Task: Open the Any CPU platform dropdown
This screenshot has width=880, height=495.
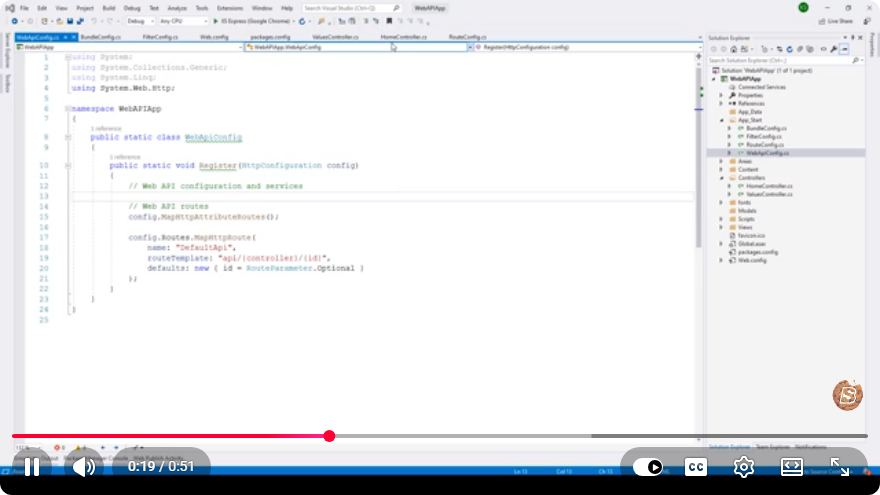Action: [183, 21]
